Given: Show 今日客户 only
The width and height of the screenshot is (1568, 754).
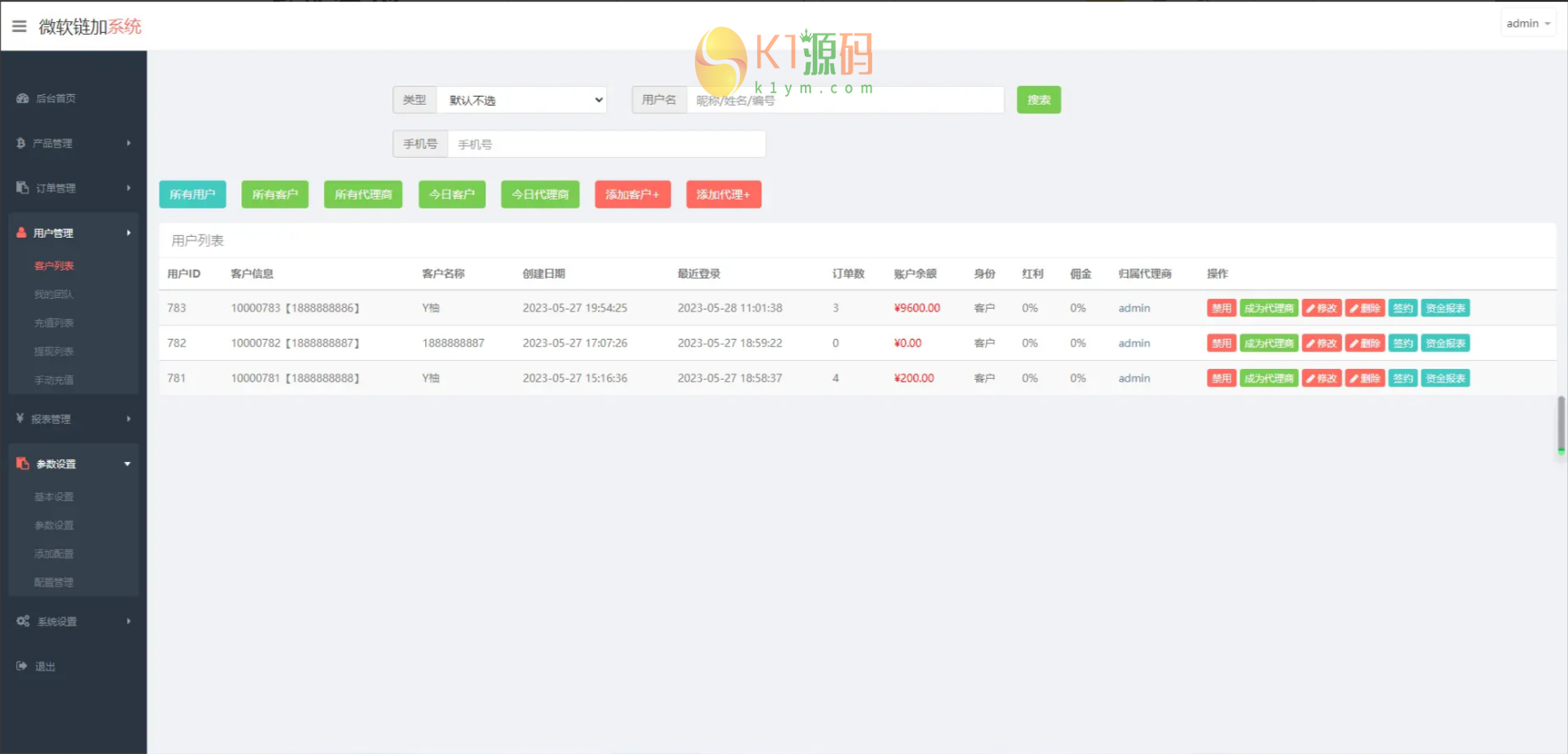Looking at the screenshot, I should pyautogui.click(x=452, y=194).
